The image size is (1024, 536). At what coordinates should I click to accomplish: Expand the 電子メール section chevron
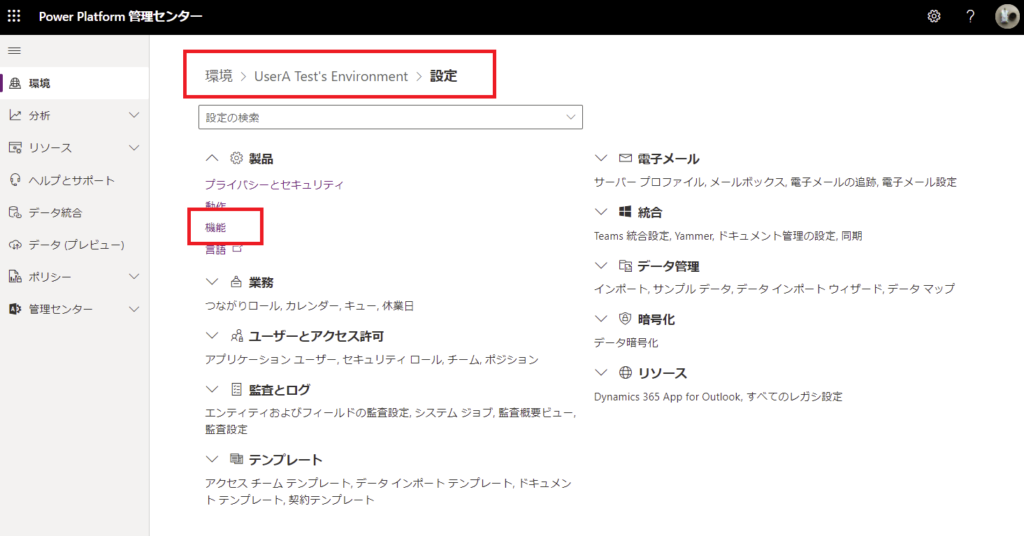tap(601, 158)
